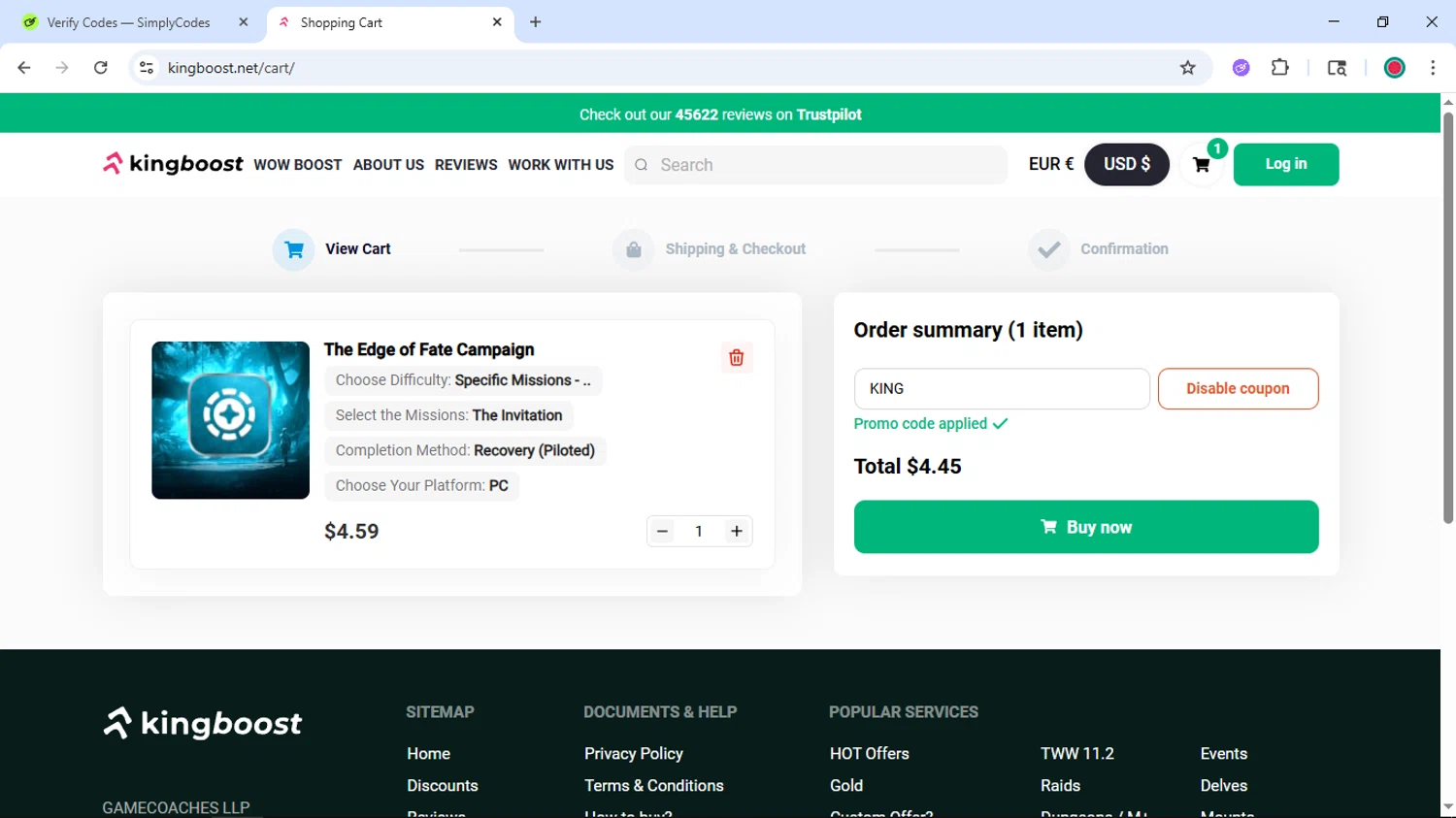Screen dimensions: 1456x818
Task: Select USD $ currency
Action: [1127, 164]
